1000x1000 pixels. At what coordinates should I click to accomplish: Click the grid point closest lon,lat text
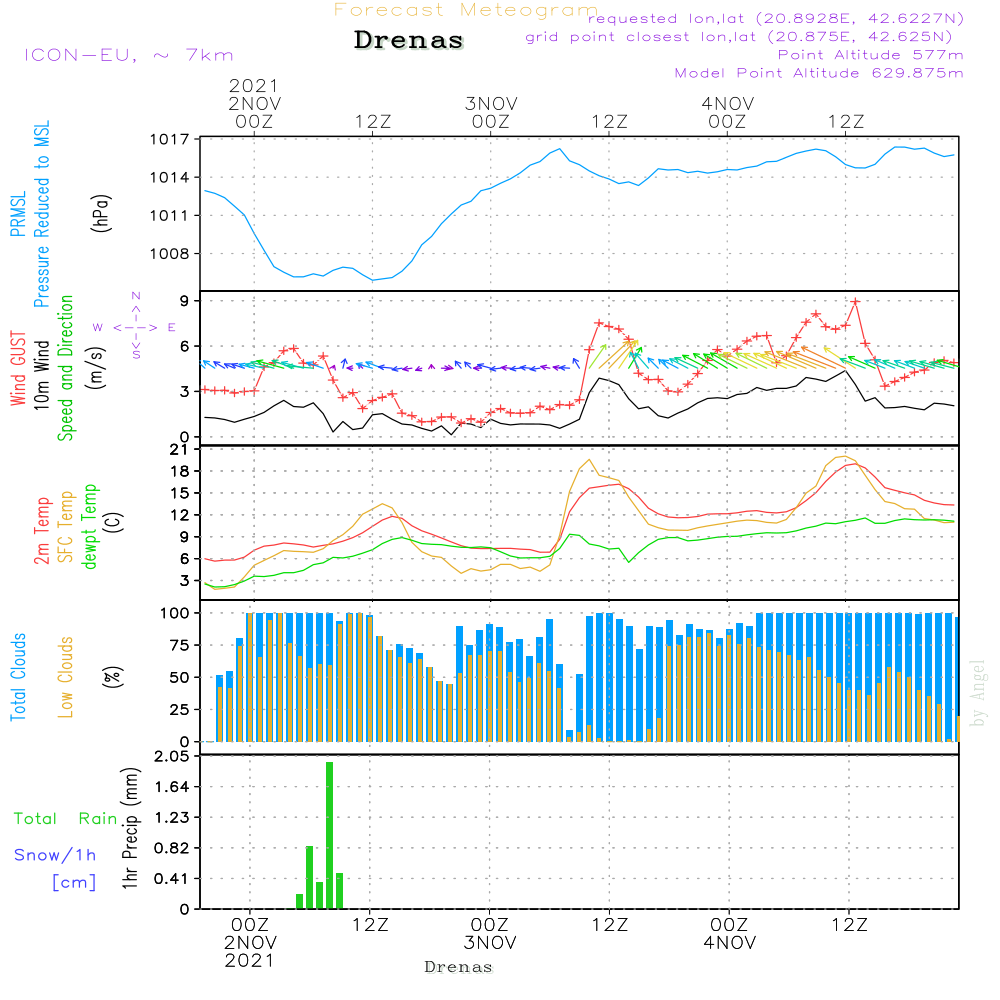click(739, 37)
